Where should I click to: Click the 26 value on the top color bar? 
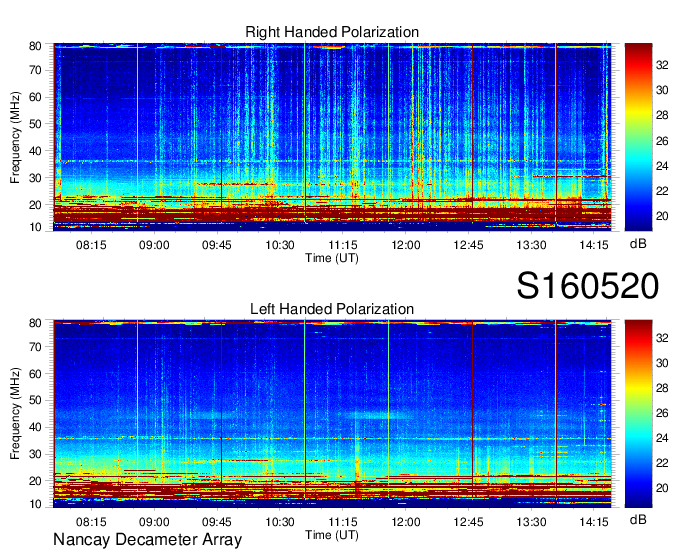pyautogui.click(x=662, y=140)
